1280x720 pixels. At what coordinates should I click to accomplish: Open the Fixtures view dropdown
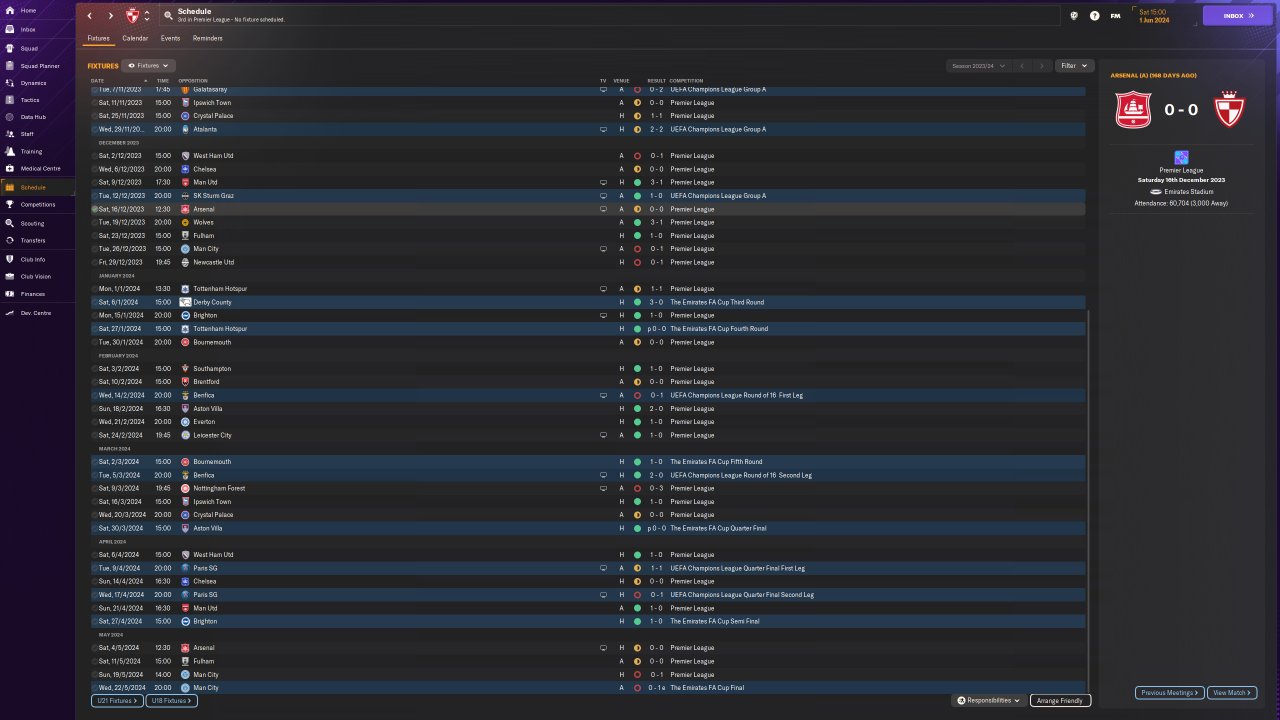tap(149, 66)
